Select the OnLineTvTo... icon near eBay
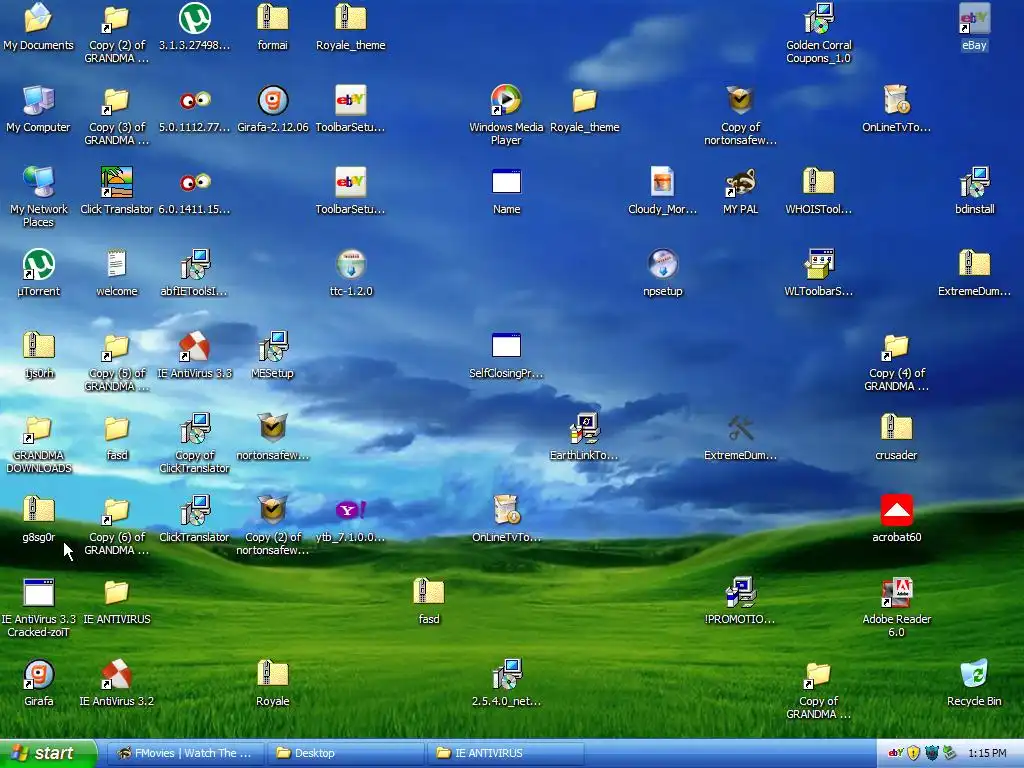 click(x=897, y=101)
